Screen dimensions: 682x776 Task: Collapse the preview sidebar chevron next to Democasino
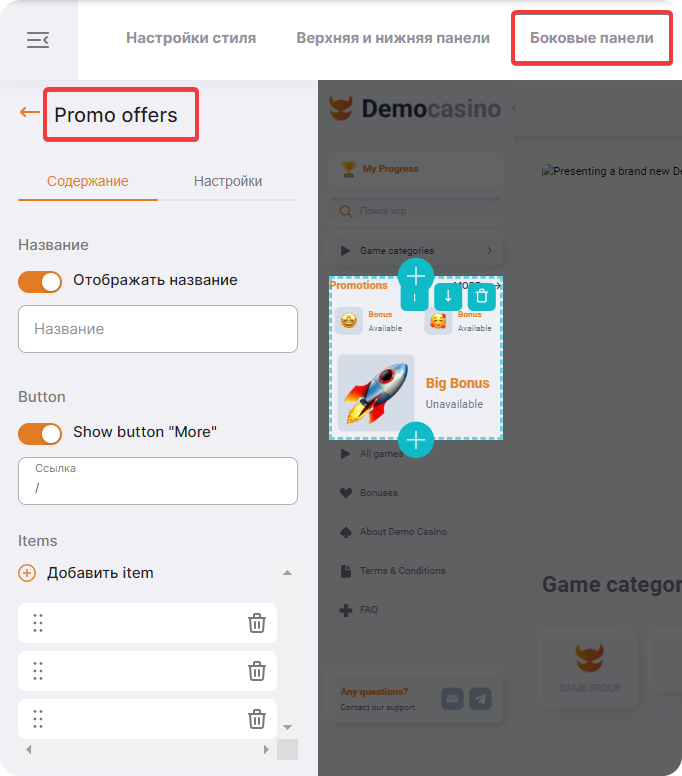(x=514, y=108)
